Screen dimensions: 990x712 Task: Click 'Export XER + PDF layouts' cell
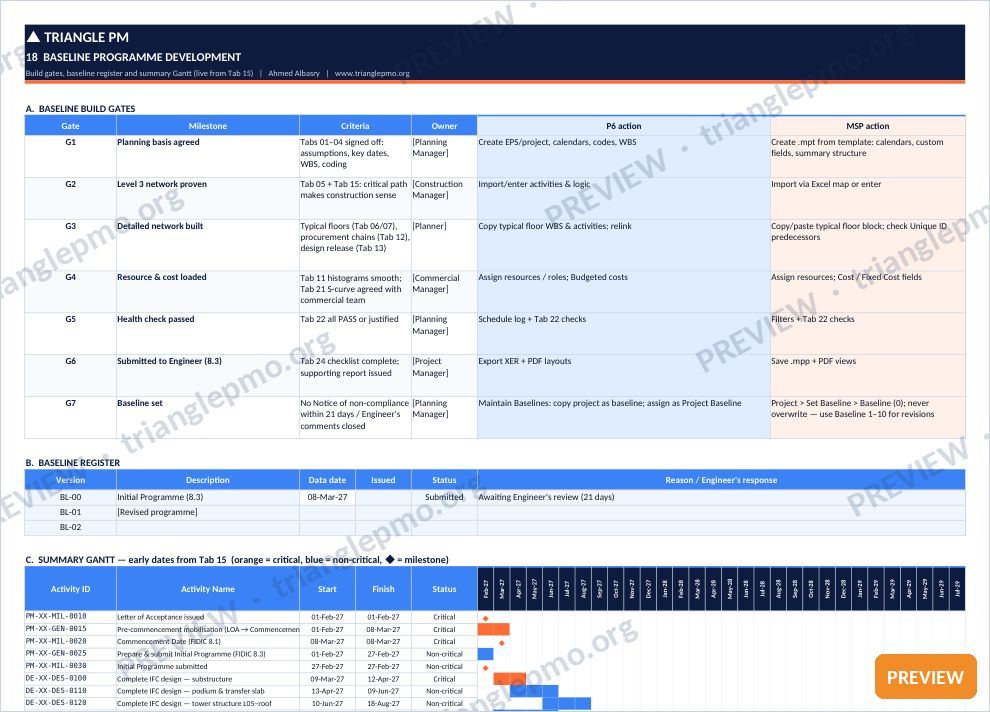[624, 376]
